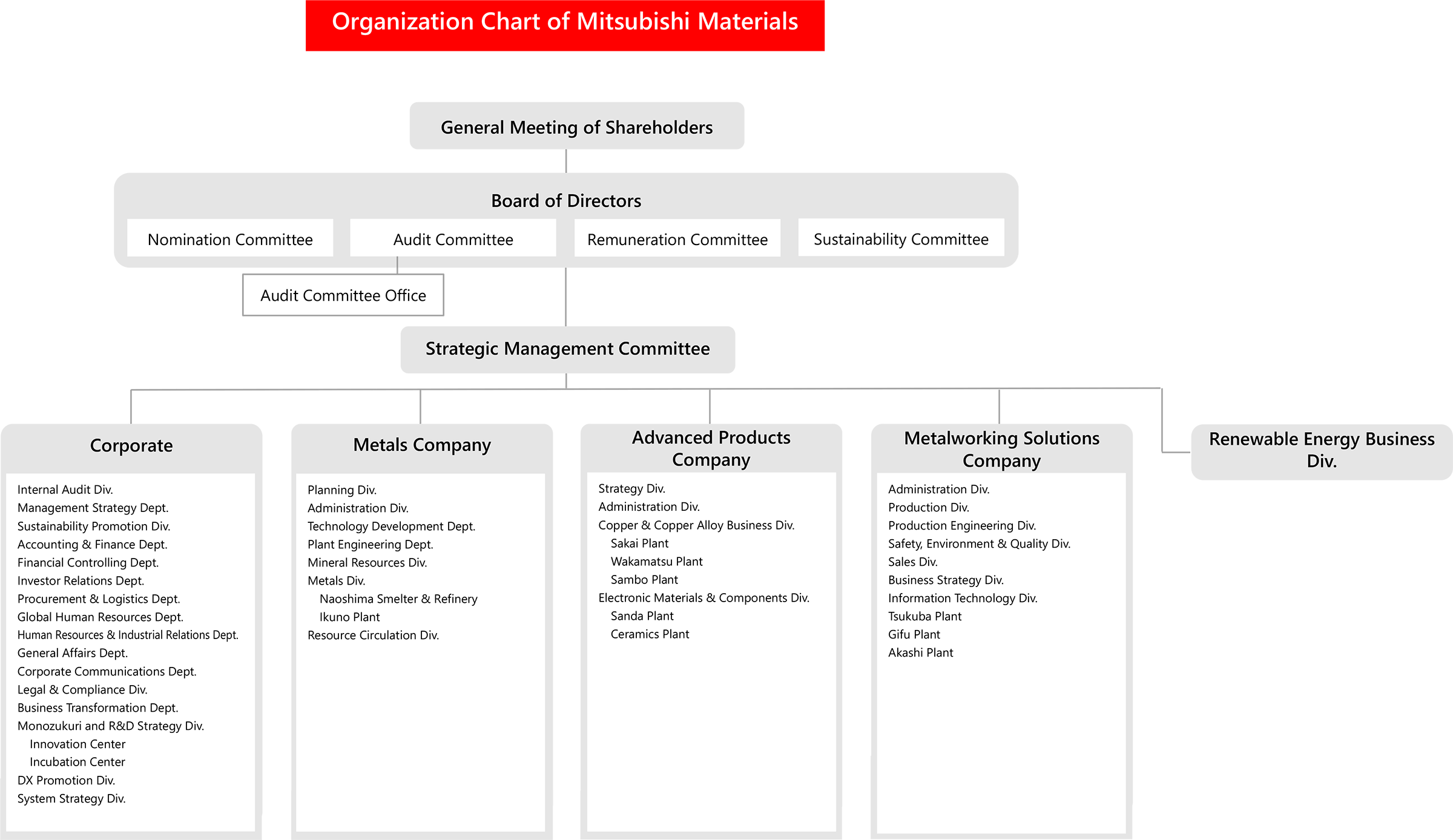Click Planning Div. under Metals Company
Screen dimensions: 1453x840
(x=342, y=490)
